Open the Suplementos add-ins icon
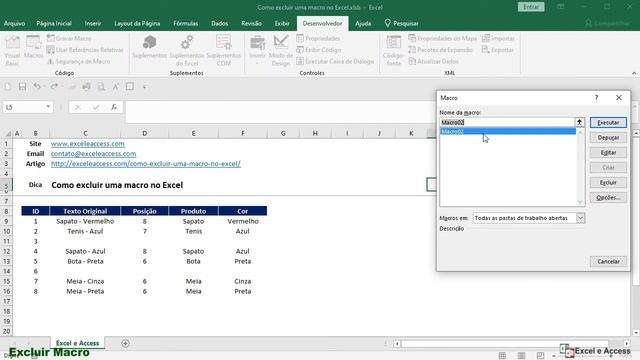The width and height of the screenshot is (640, 360). pyautogui.click(x=149, y=47)
